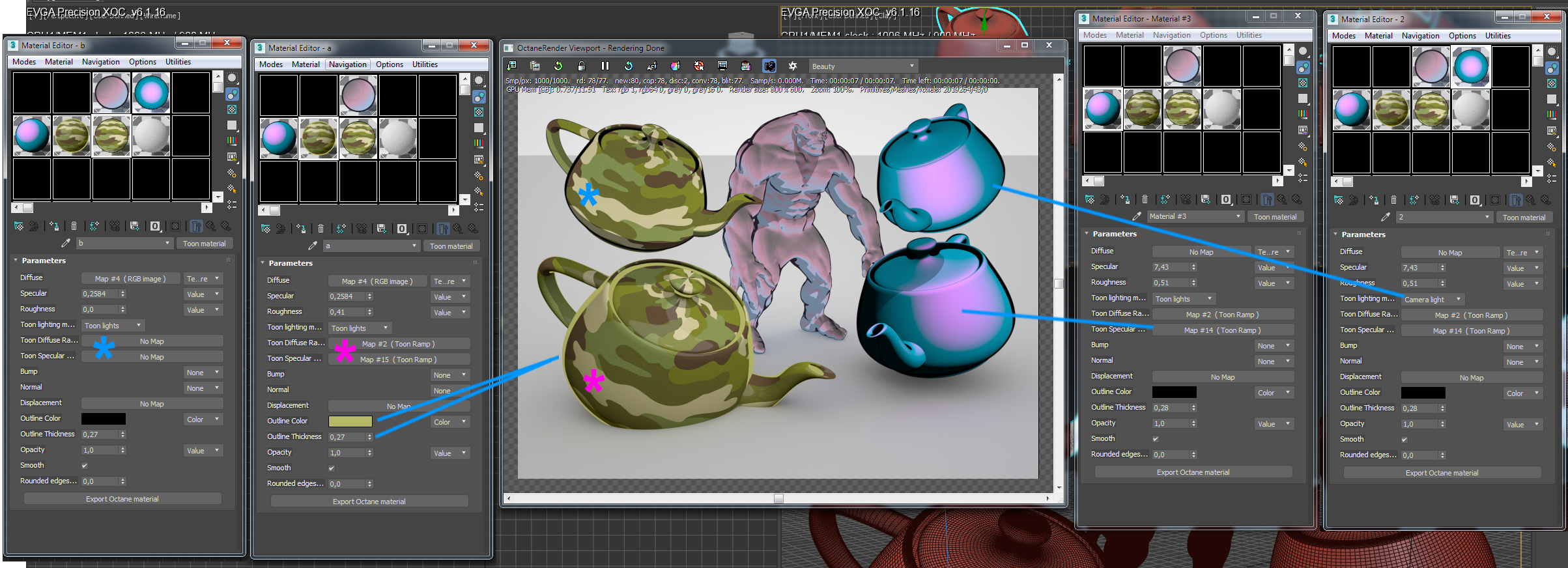Select the white sphere sample slot in Material Editor - b

tap(151, 135)
